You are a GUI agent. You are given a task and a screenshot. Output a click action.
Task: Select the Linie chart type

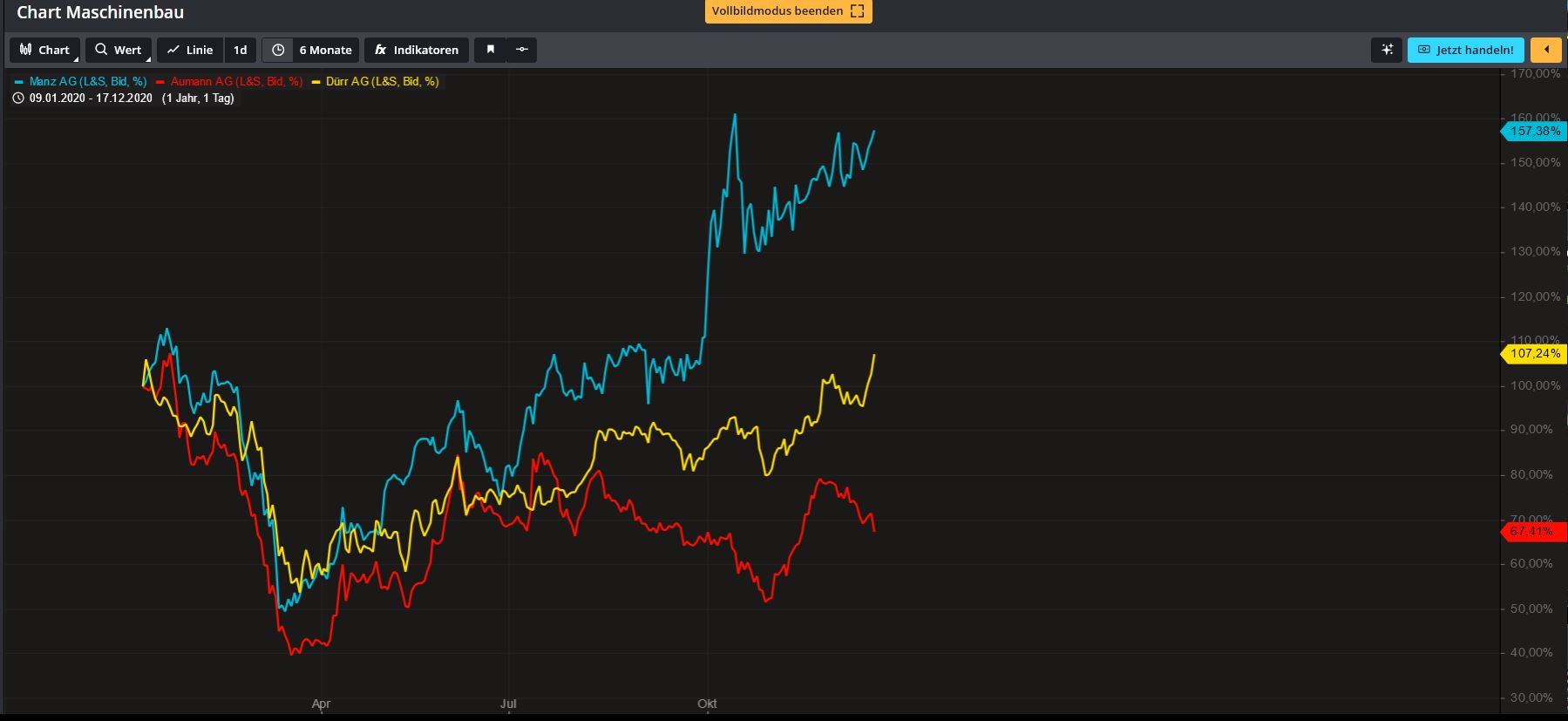pyautogui.click(x=190, y=50)
